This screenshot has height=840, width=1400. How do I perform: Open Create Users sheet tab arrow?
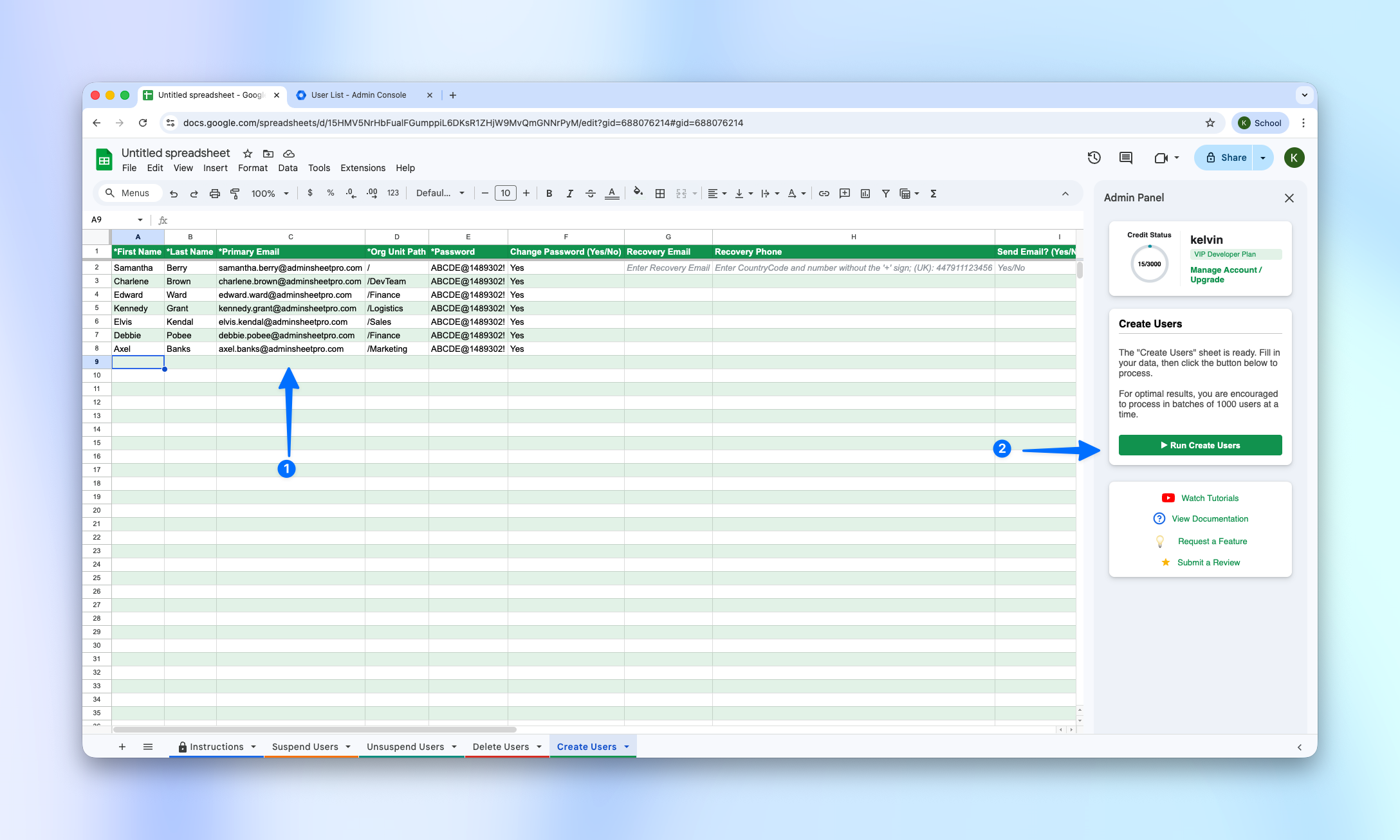coord(627,747)
